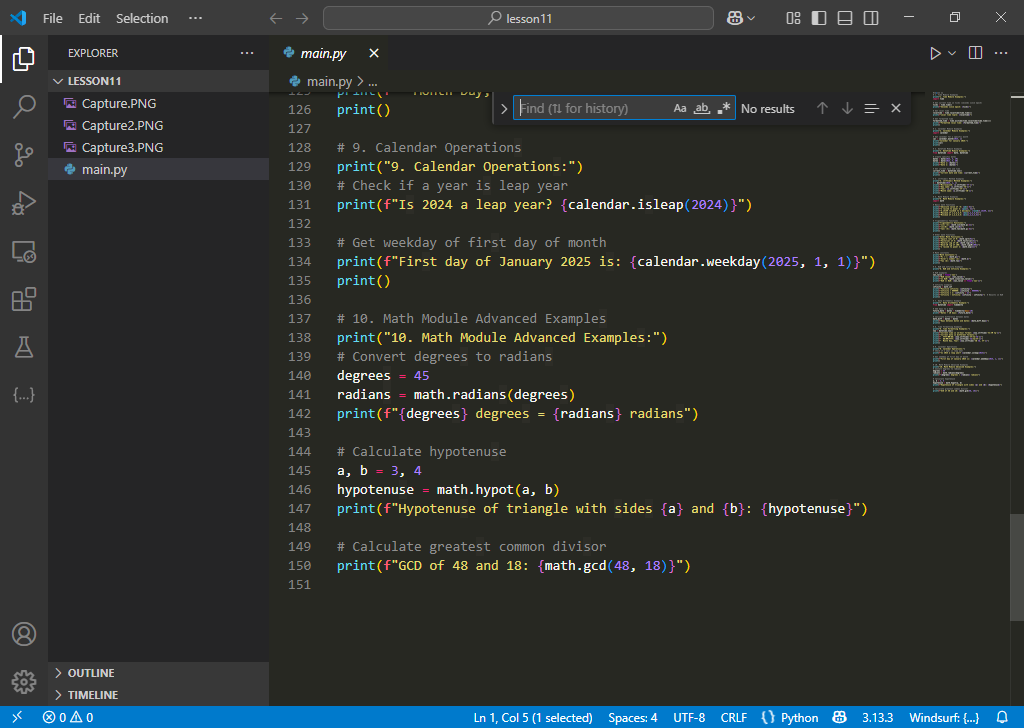This screenshot has width=1024, height=728.
Task: Click the editor vertical scrollbar thumb
Action: click(x=1017, y=567)
